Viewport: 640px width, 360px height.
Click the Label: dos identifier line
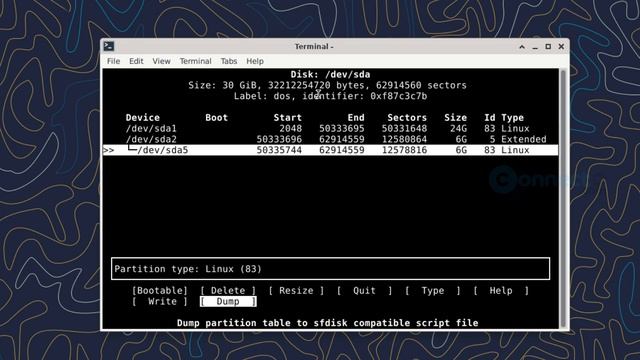330,96
